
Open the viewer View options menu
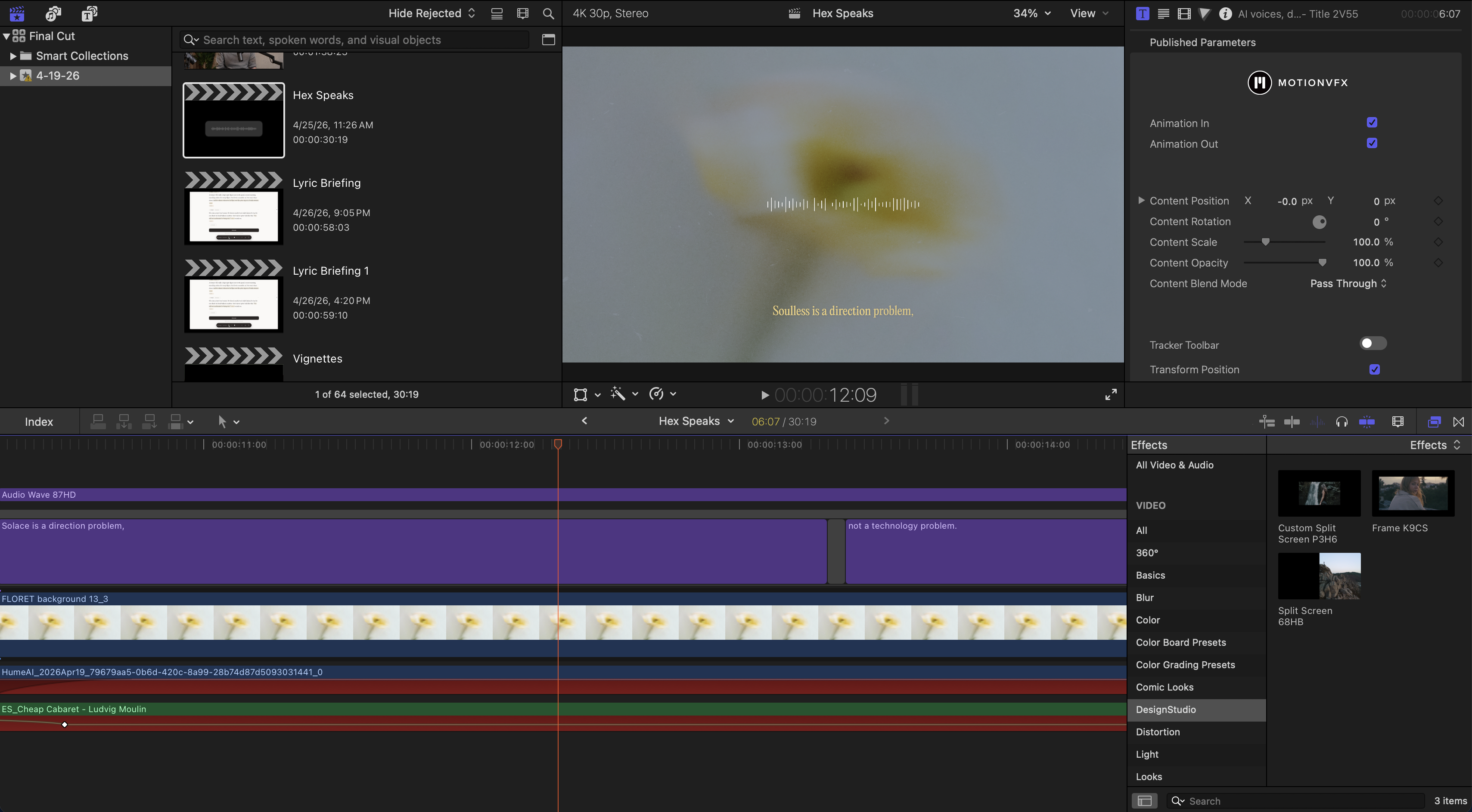click(x=1089, y=13)
